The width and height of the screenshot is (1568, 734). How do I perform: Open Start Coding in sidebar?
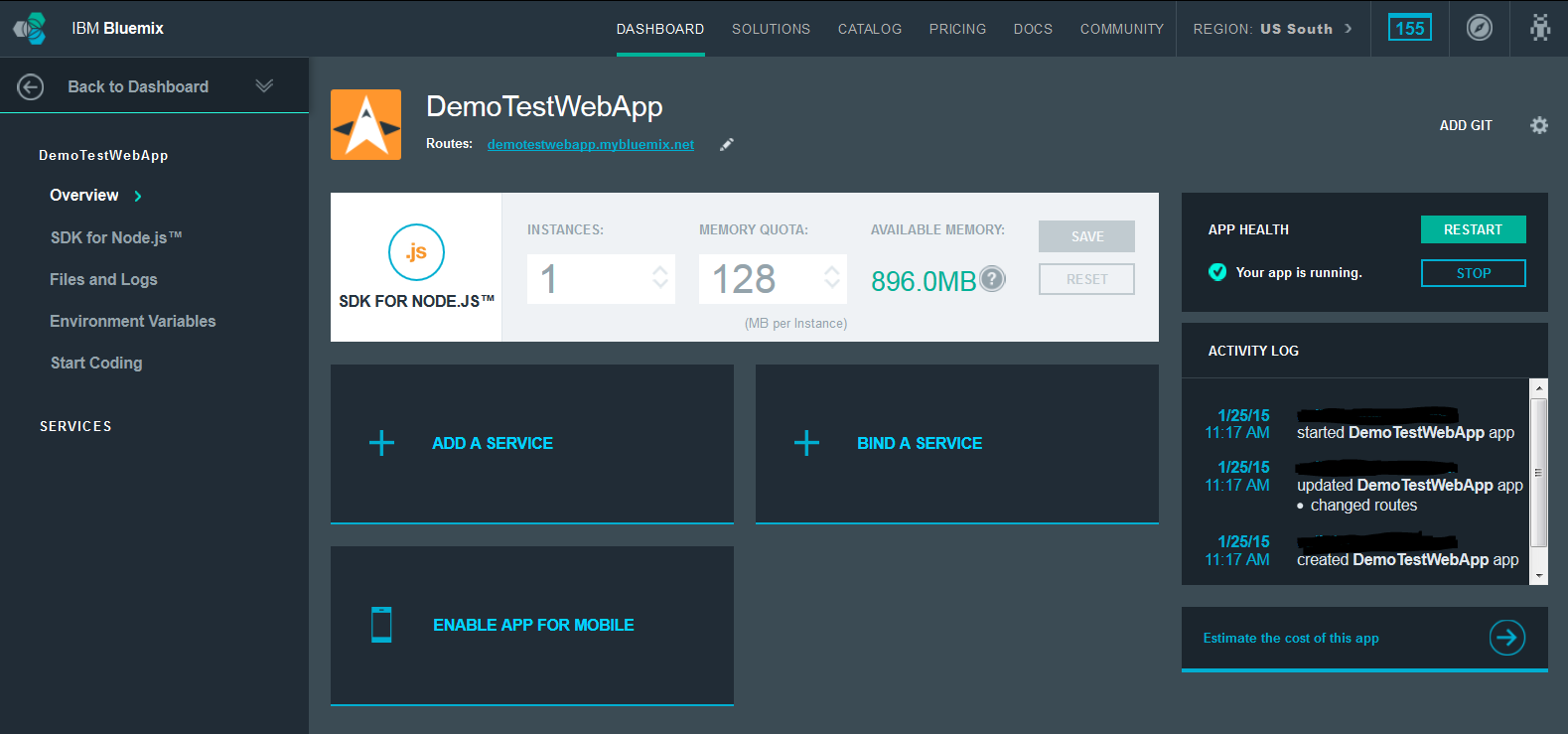(x=96, y=363)
